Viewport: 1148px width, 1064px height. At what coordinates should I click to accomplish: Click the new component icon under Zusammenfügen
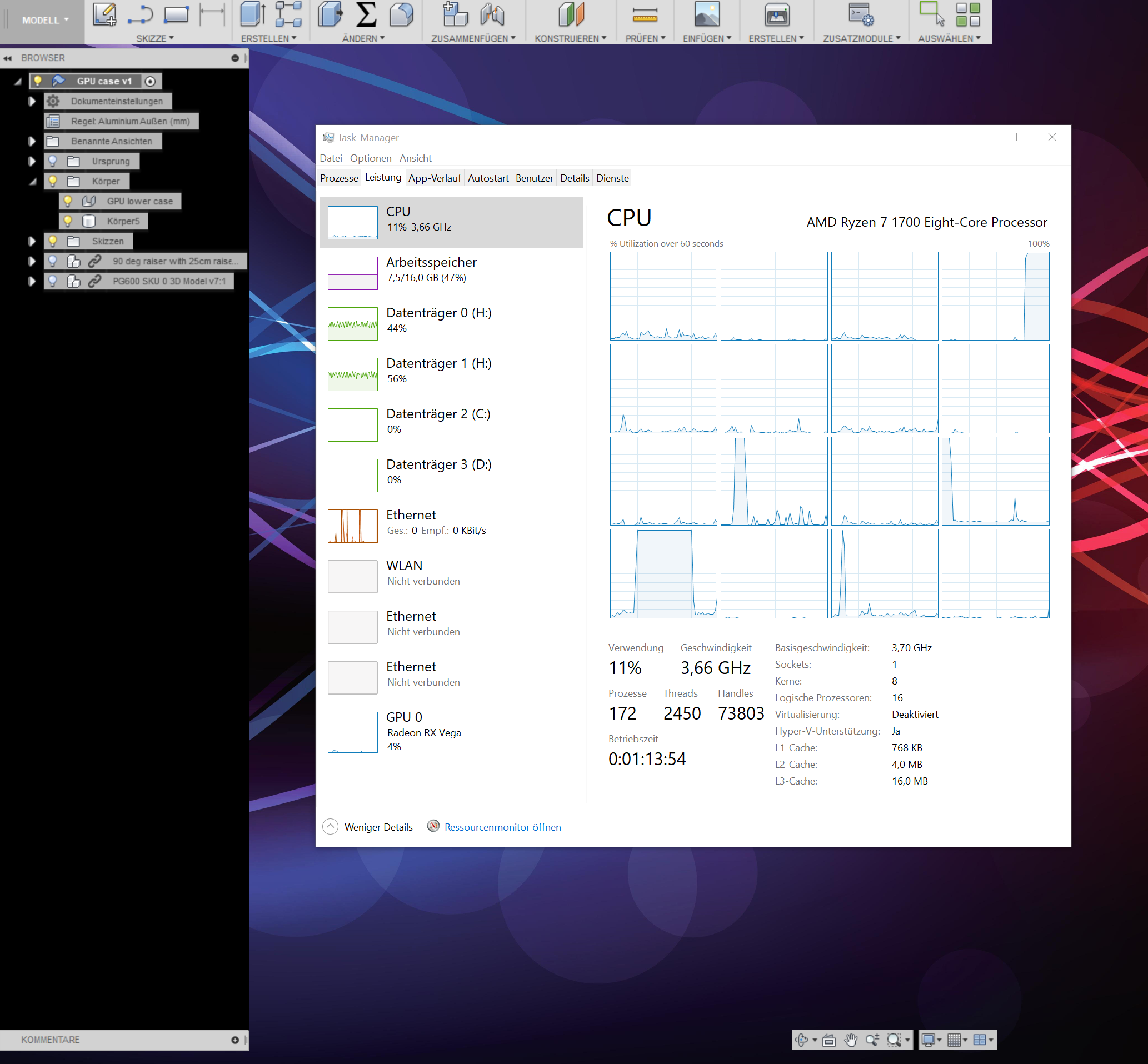click(455, 14)
